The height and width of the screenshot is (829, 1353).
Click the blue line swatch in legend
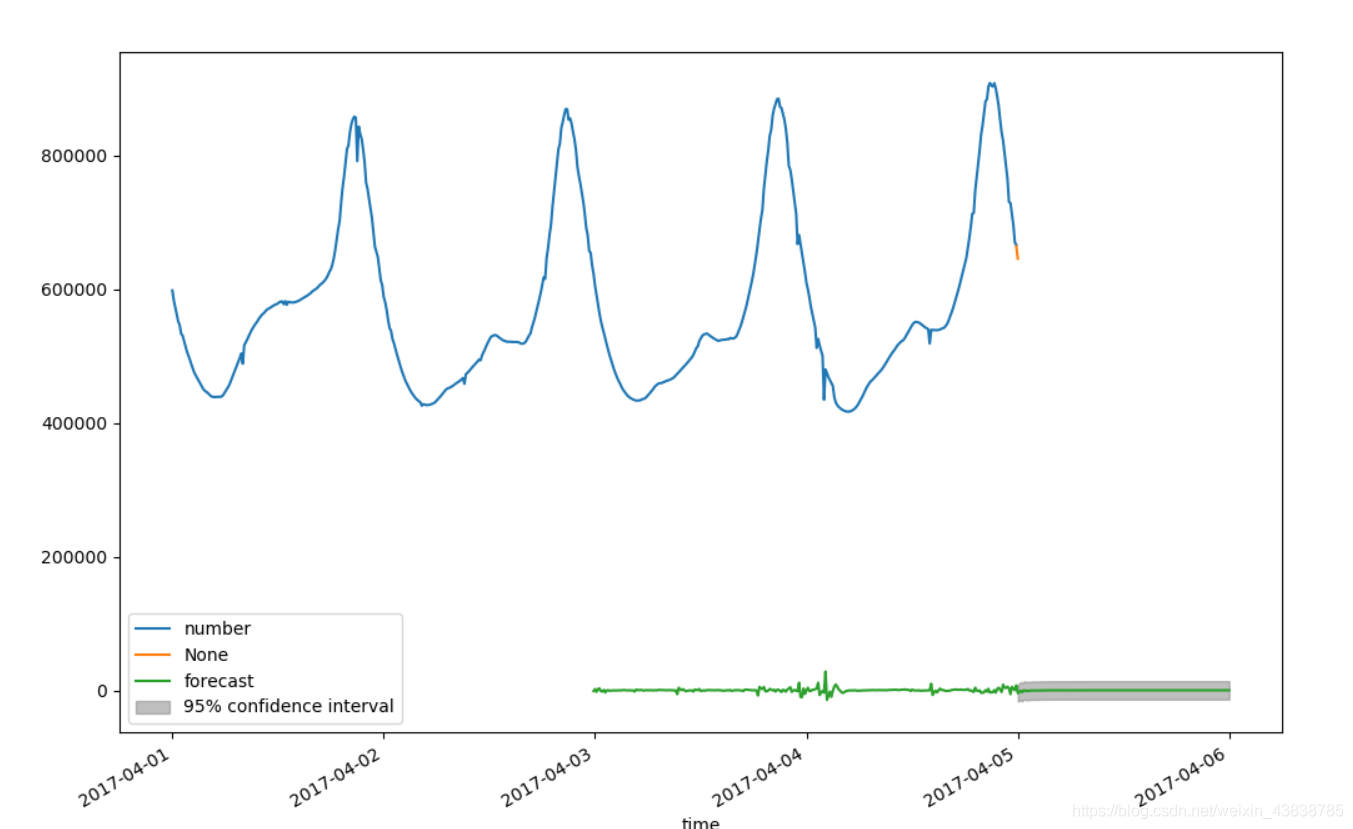tap(153, 629)
